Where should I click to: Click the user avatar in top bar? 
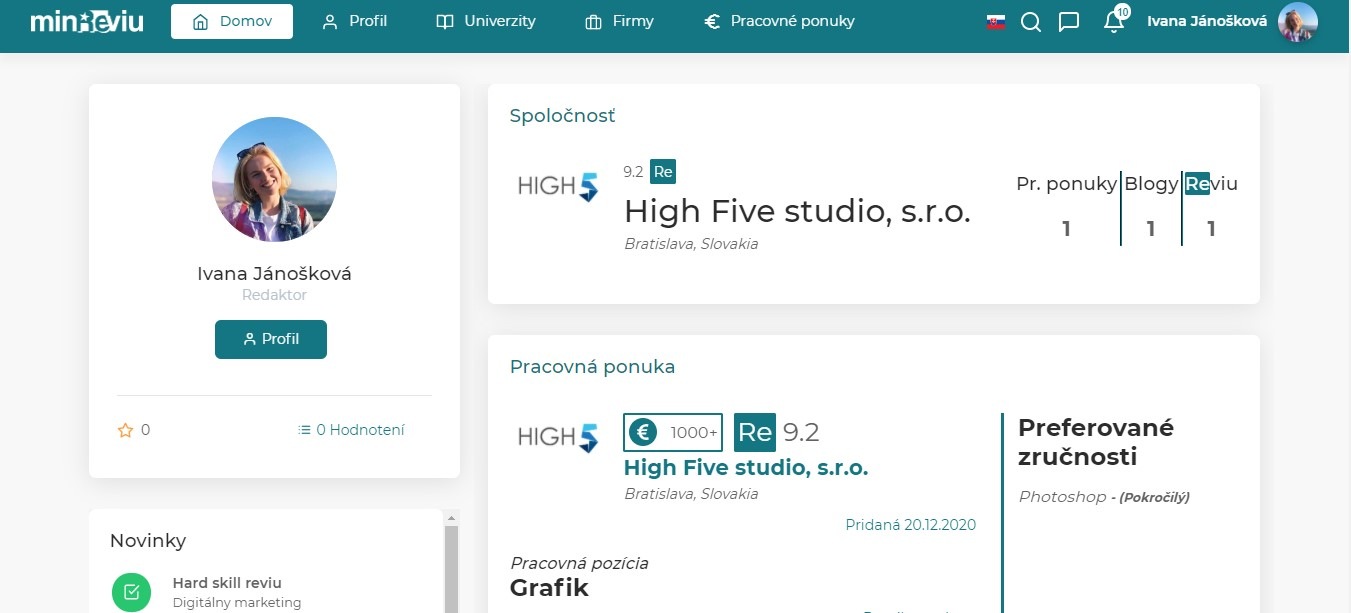[1297, 22]
